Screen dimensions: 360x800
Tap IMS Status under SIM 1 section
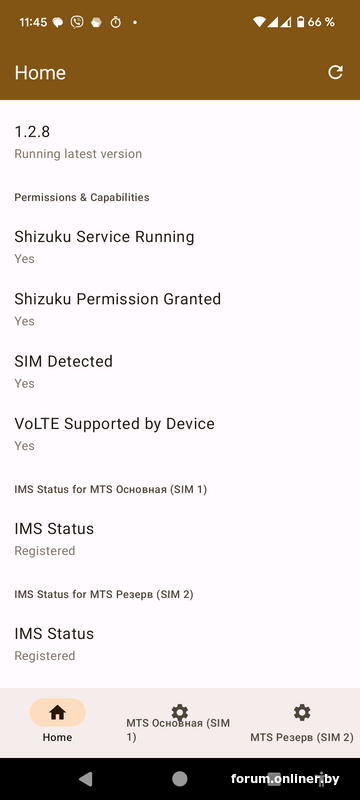point(180,539)
